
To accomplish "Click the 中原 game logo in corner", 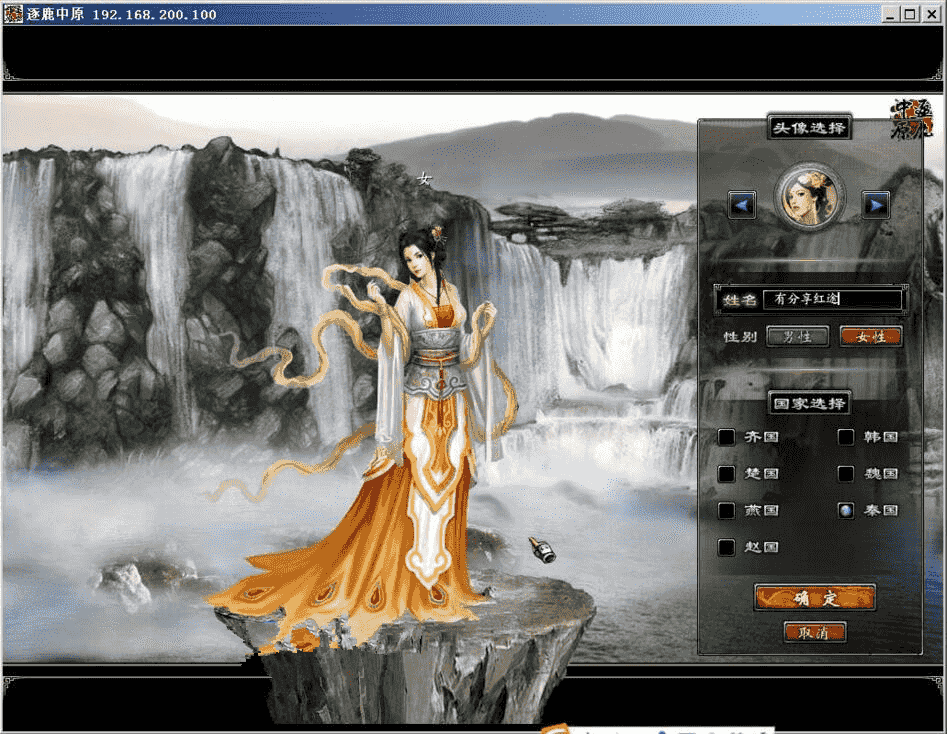I will (912, 120).
